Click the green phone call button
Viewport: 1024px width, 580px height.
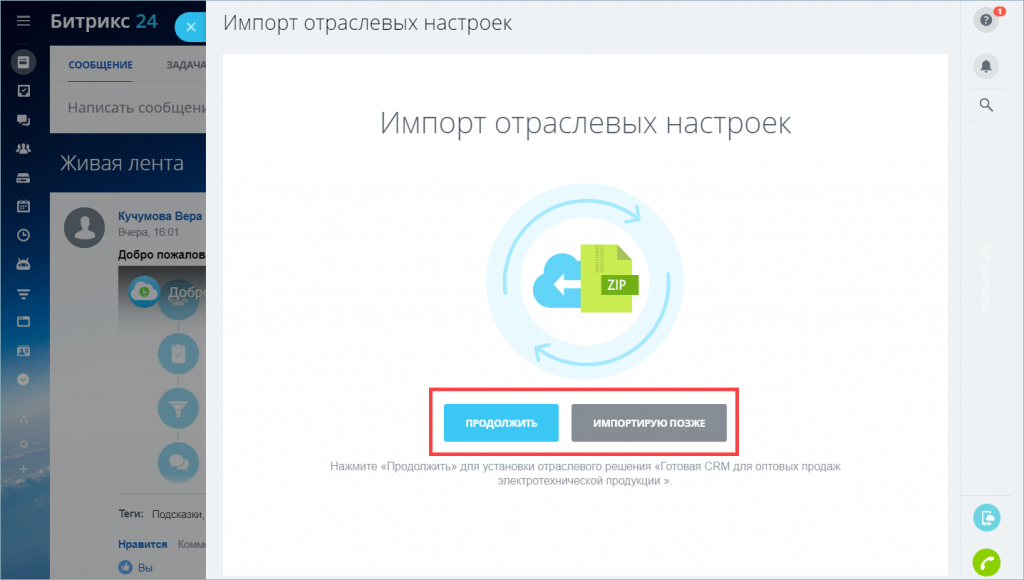coord(986,563)
